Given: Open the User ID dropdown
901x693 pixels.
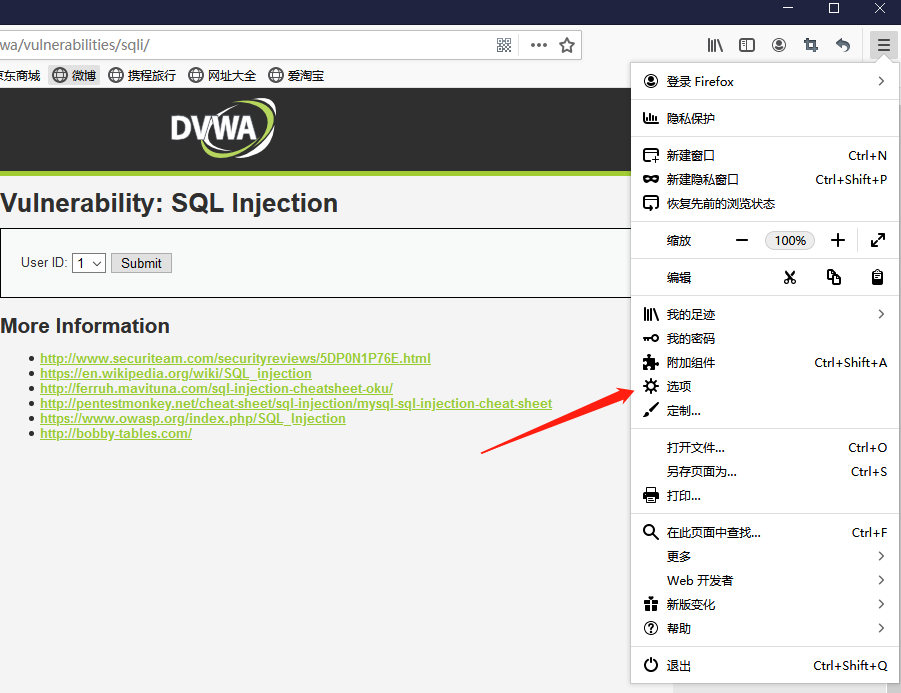Looking at the screenshot, I should coord(89,263).
